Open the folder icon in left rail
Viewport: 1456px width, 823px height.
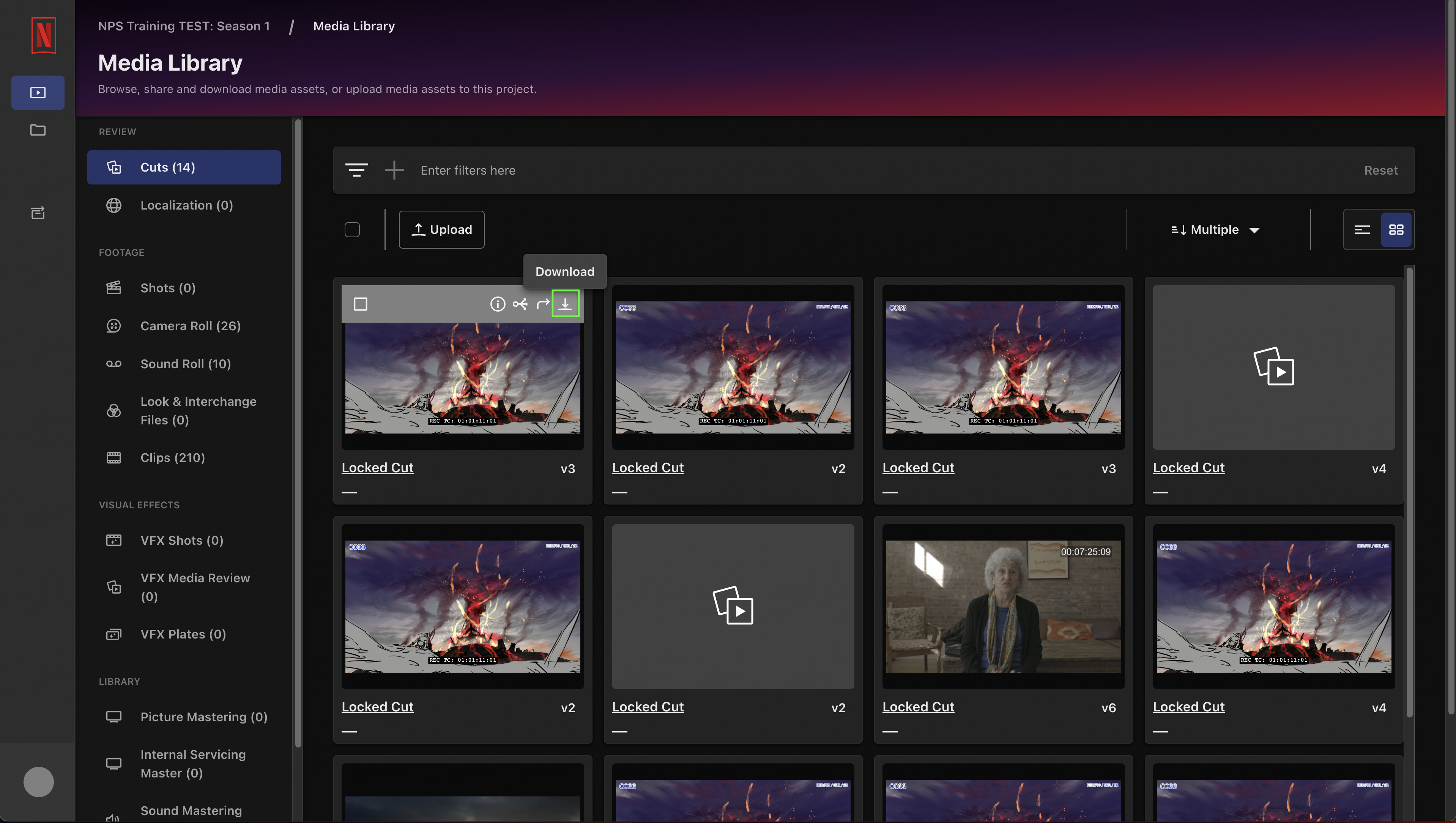click(38, 130)
